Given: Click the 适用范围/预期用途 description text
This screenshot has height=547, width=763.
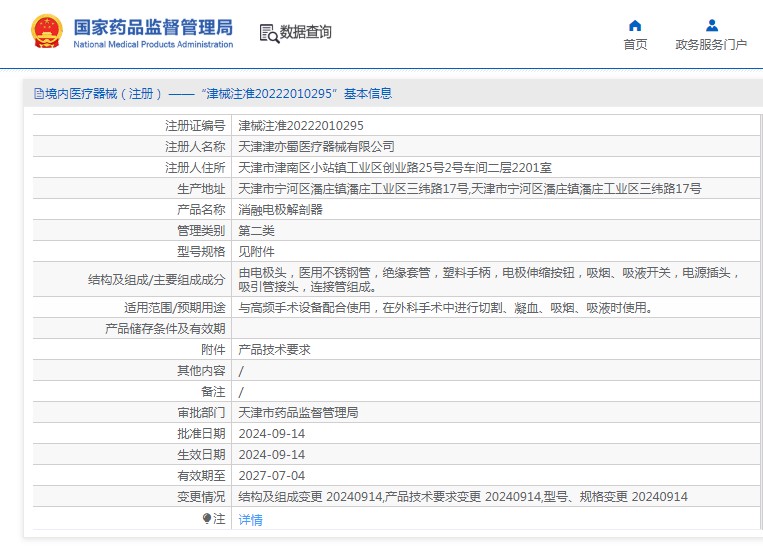Looking at the screenshot, I should coord(446,308).
